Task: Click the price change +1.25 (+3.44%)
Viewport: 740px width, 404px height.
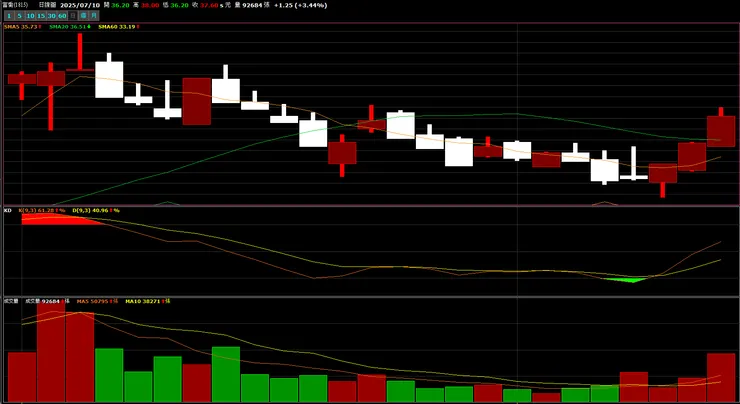Action: [x=301, y=5]
